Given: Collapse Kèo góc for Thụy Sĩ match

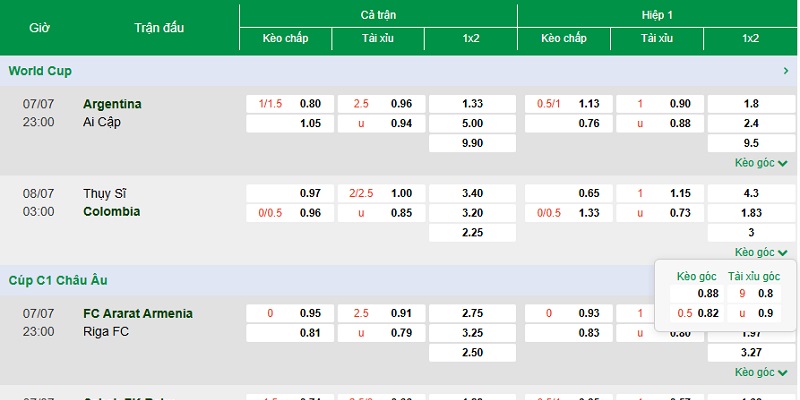Looking at the screenshot, I should click(x=761, y=252).
